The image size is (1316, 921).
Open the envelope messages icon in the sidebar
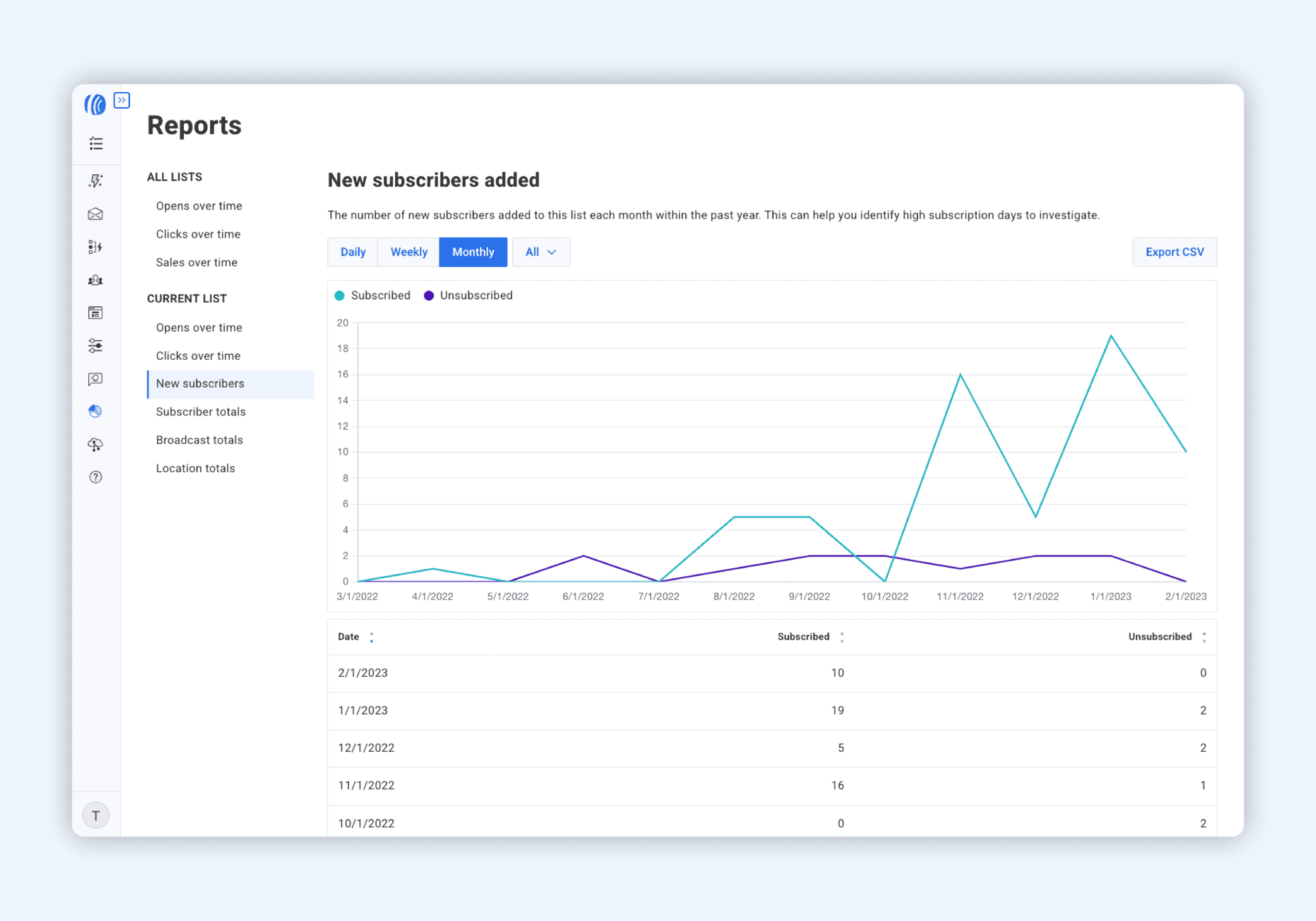point(96,214)
